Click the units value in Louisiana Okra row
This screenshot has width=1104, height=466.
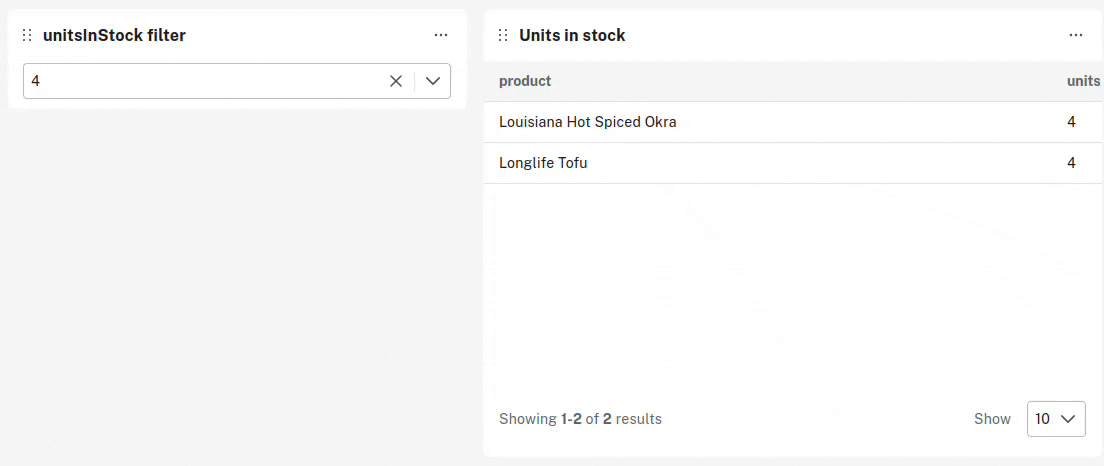(x=1072, y=122)
